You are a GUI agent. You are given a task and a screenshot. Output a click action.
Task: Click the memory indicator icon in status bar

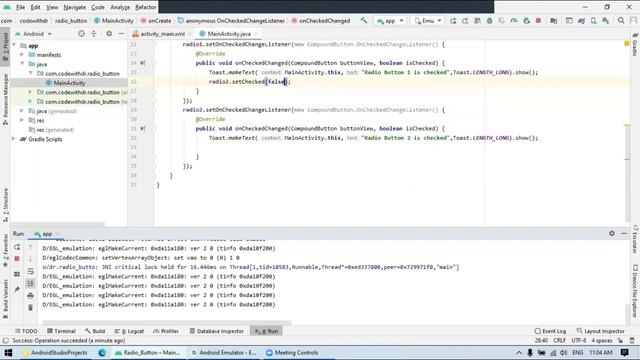632,340
